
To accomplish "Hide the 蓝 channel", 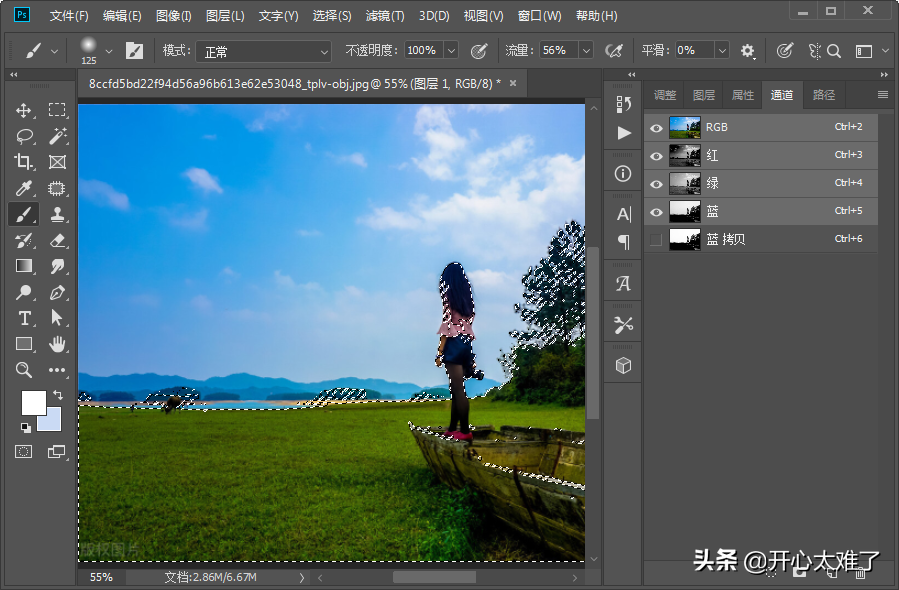I will [x=656, y=212].
